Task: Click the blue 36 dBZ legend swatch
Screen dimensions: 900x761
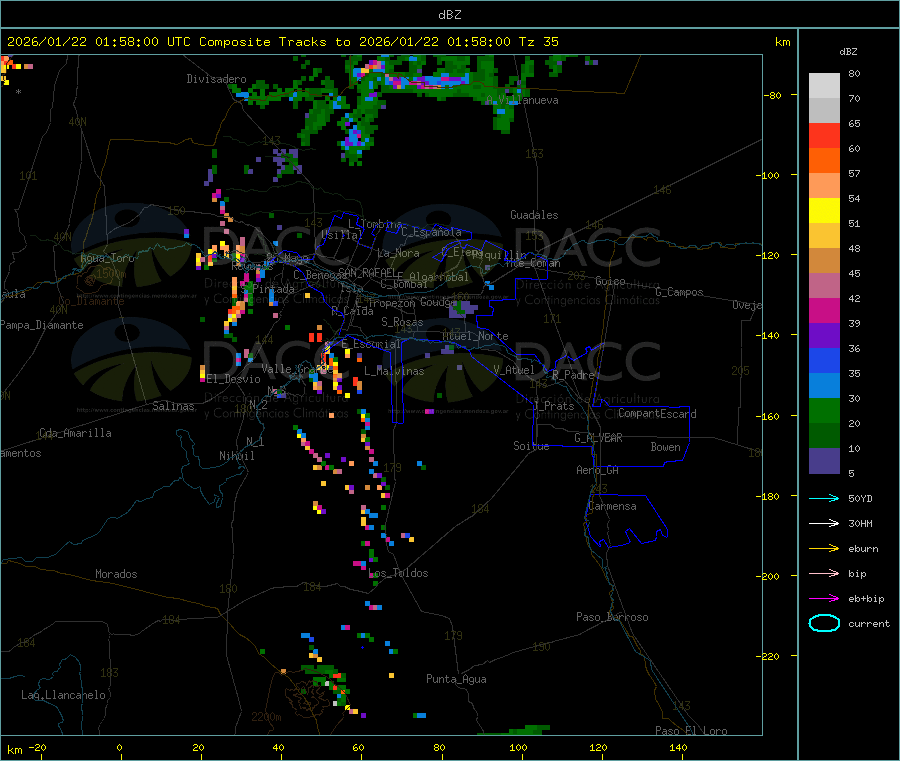Action: (x=824, y=360)
